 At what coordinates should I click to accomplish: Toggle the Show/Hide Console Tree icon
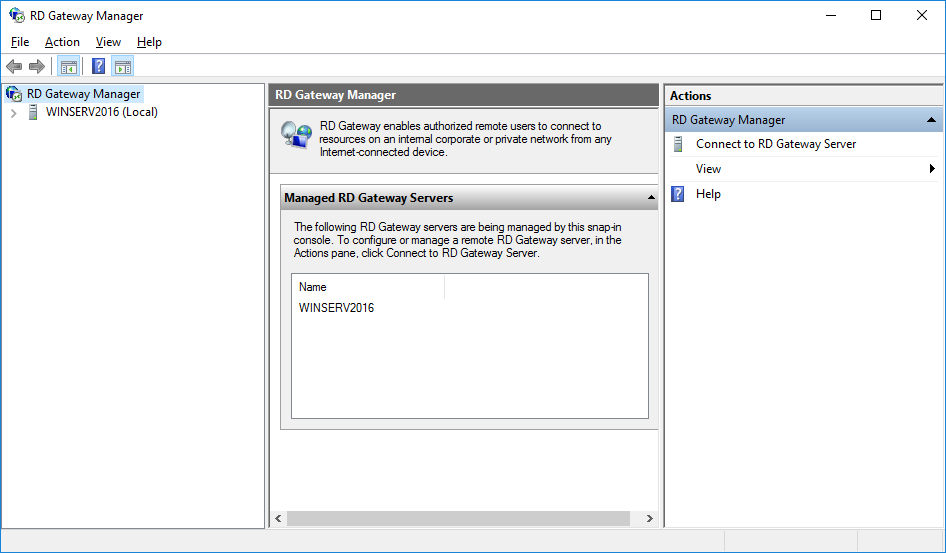point(68,66)
